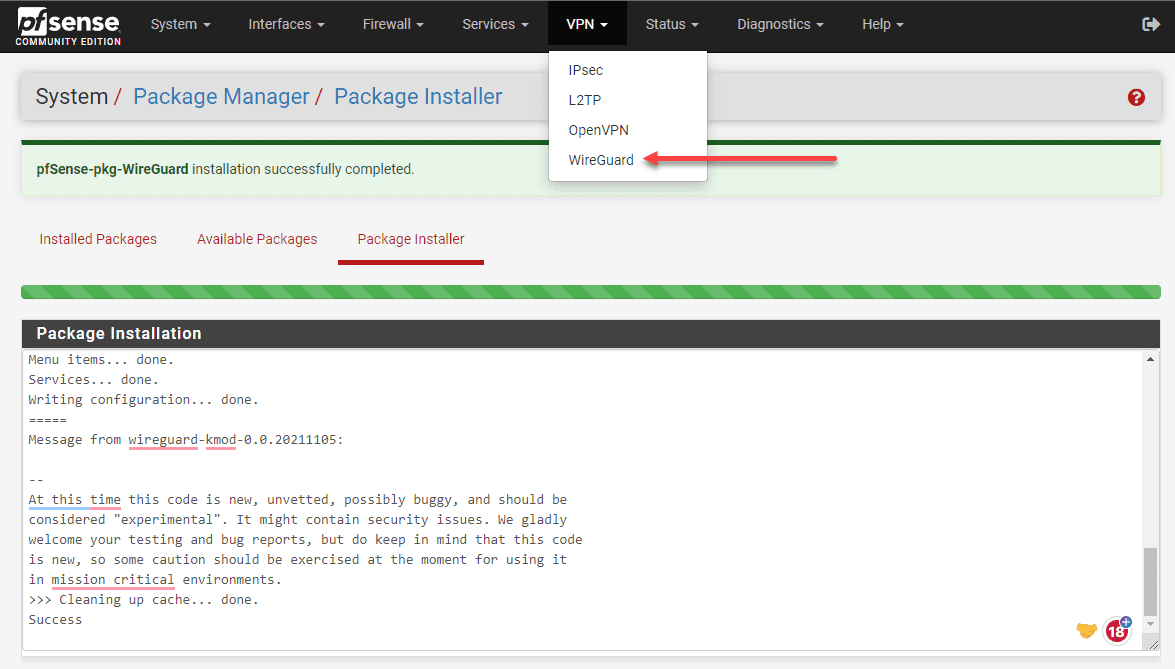Follow the Package Manager breadcrumb link

tap(221, 97)
